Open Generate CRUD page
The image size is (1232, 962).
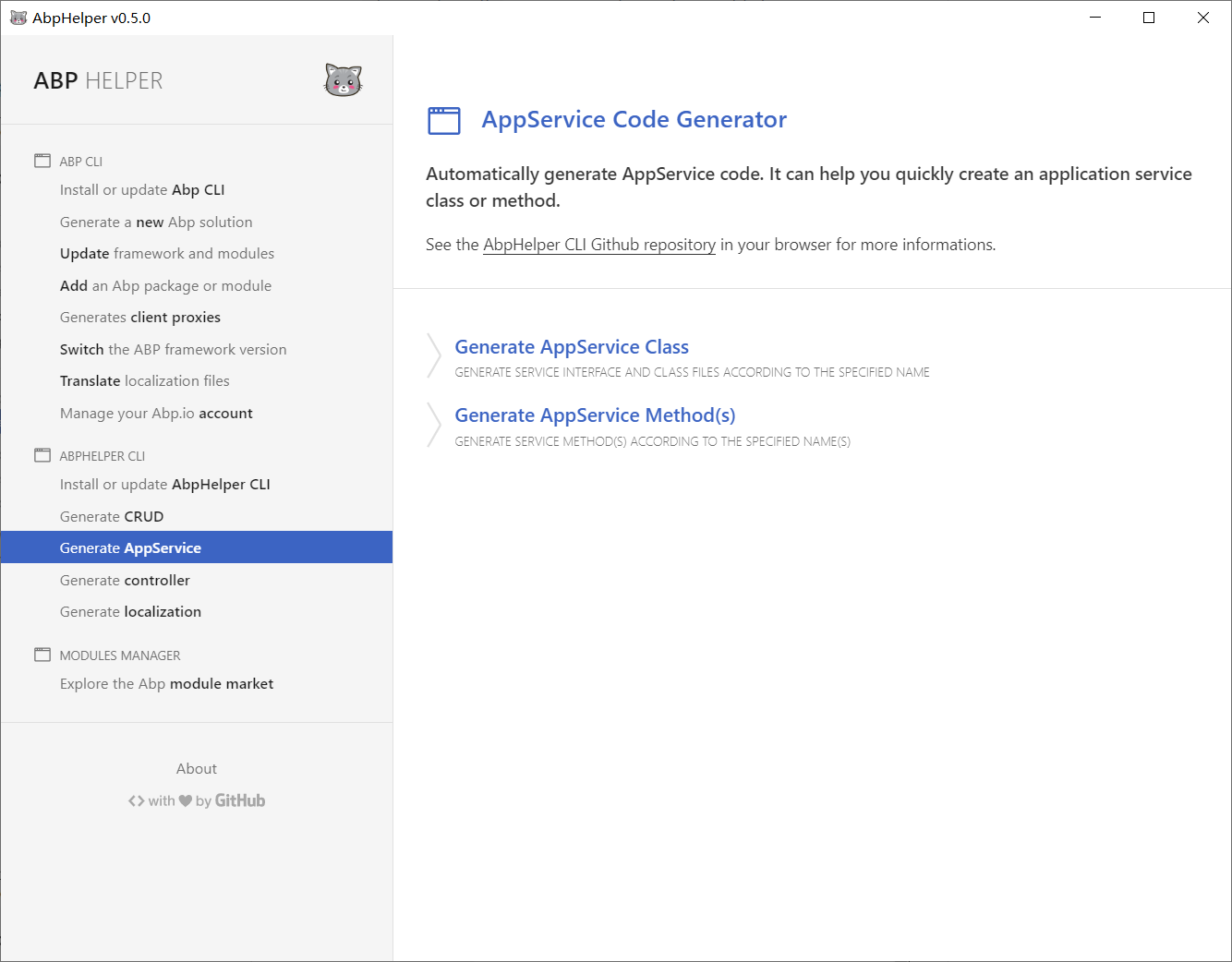(112, 516)
